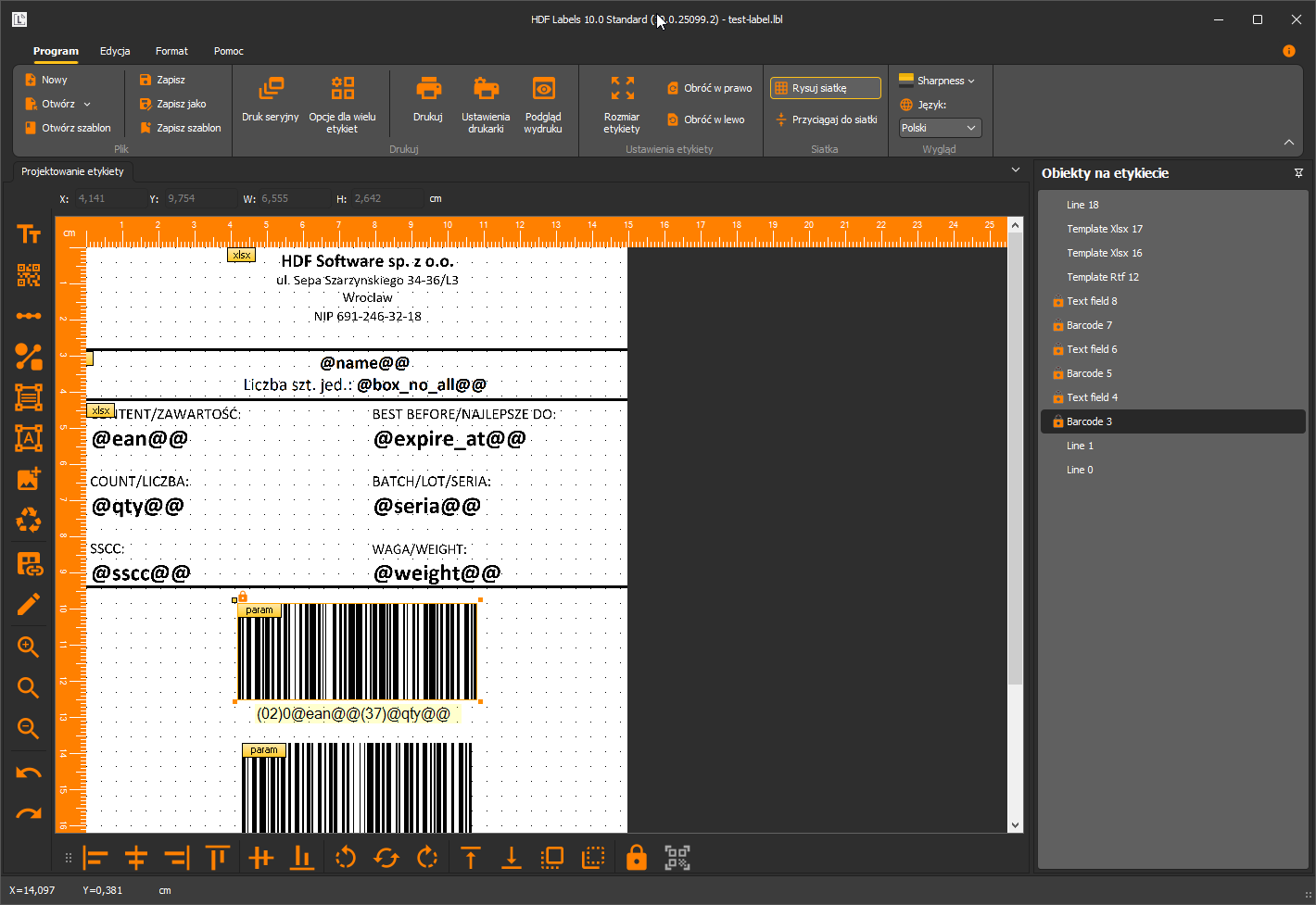Align objects to horizontal center
Viewport: 1316px width, 905px height.
click(136, 858)
